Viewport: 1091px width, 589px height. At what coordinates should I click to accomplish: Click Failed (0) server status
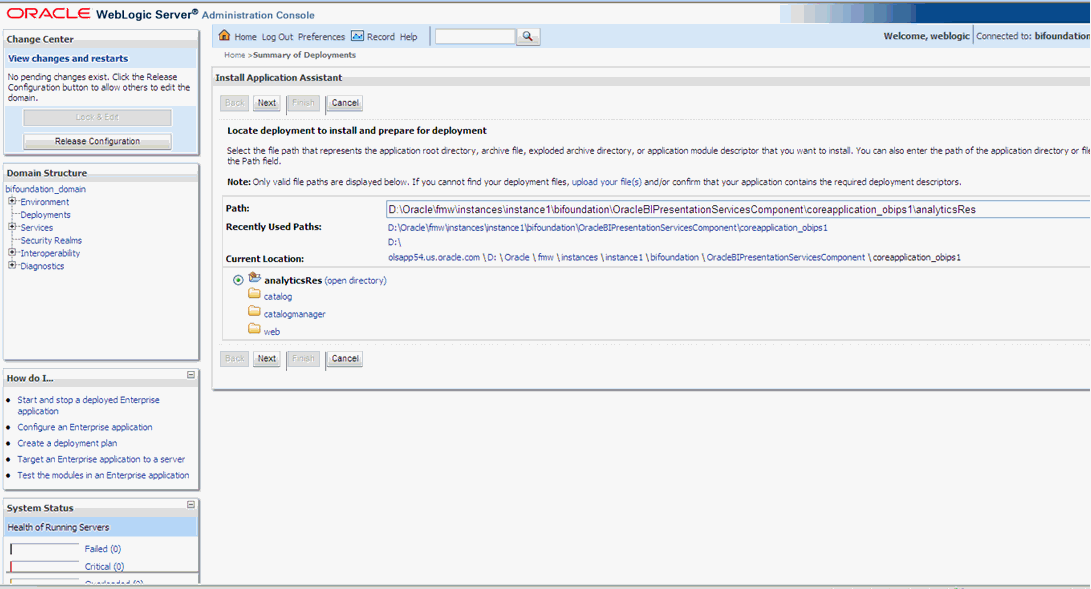pyautogui.click(x=102, y=549)
